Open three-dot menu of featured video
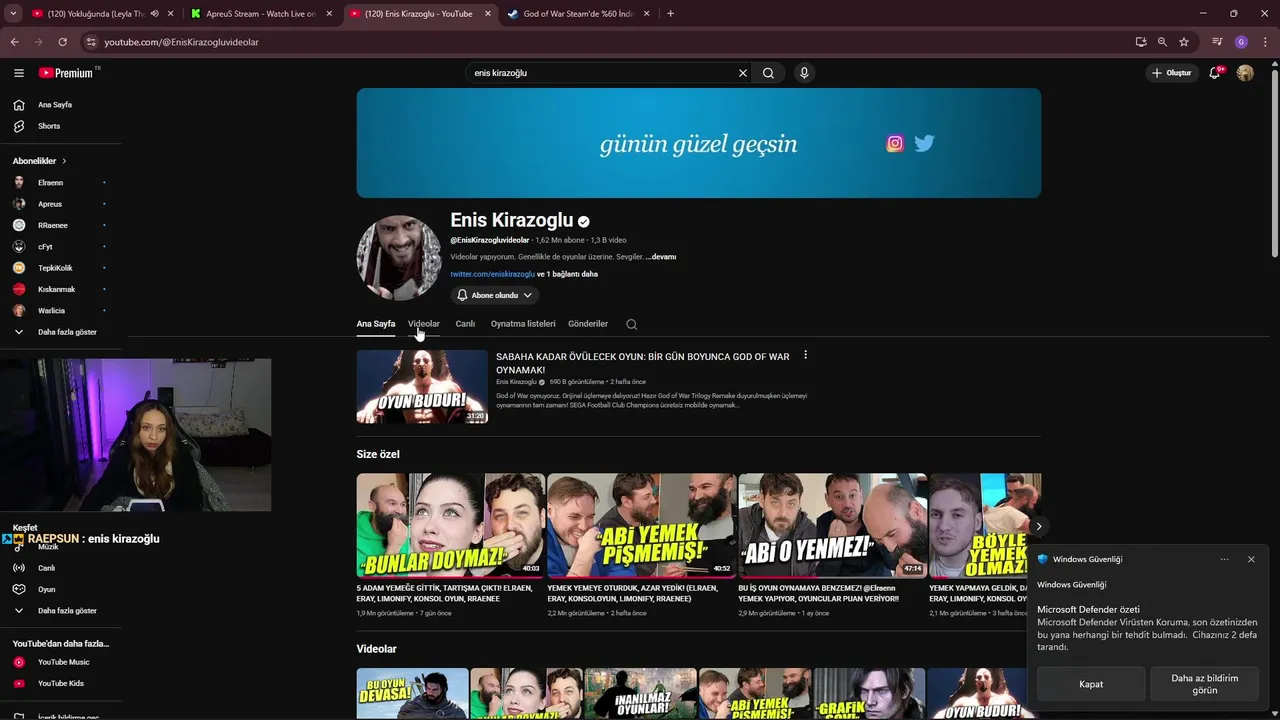The image size is (1280, 720). click(x=805, y=355)
